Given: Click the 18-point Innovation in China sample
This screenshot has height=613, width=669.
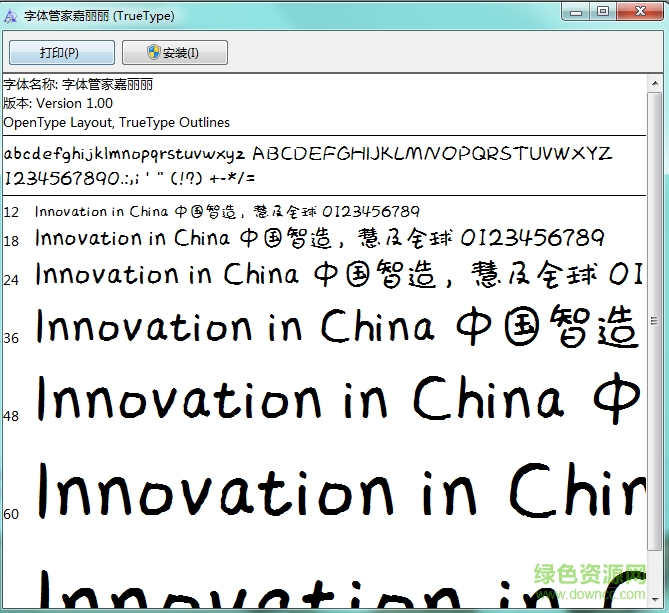Looking at the screenshot, I should 319,238.
